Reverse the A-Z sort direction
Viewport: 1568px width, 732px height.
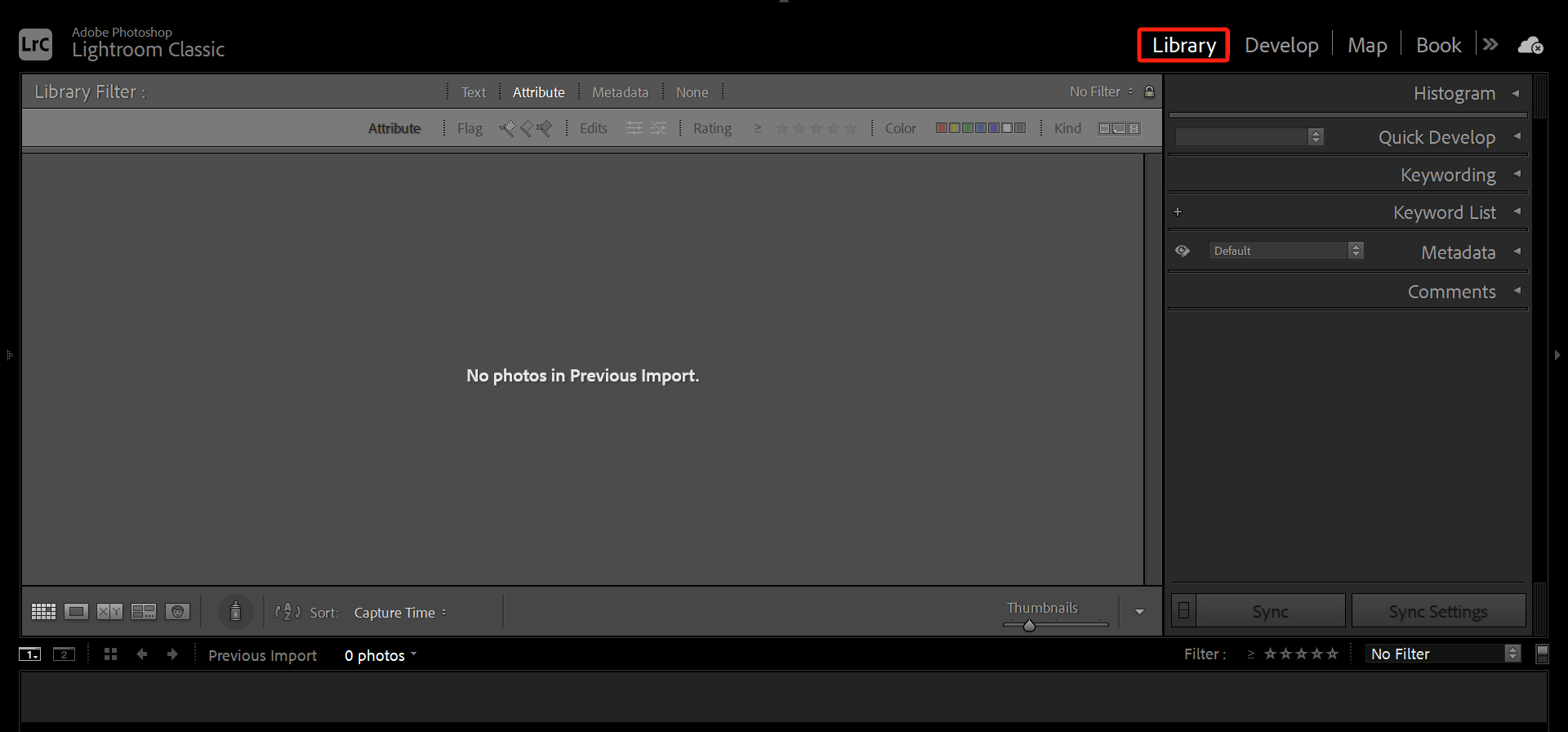coord(287,612)
